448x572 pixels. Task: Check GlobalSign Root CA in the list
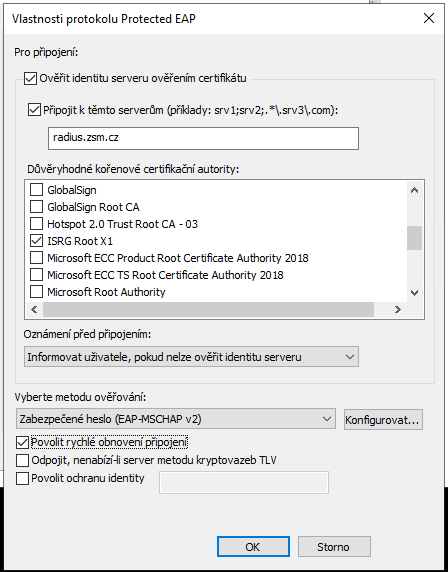click(36, 207)
